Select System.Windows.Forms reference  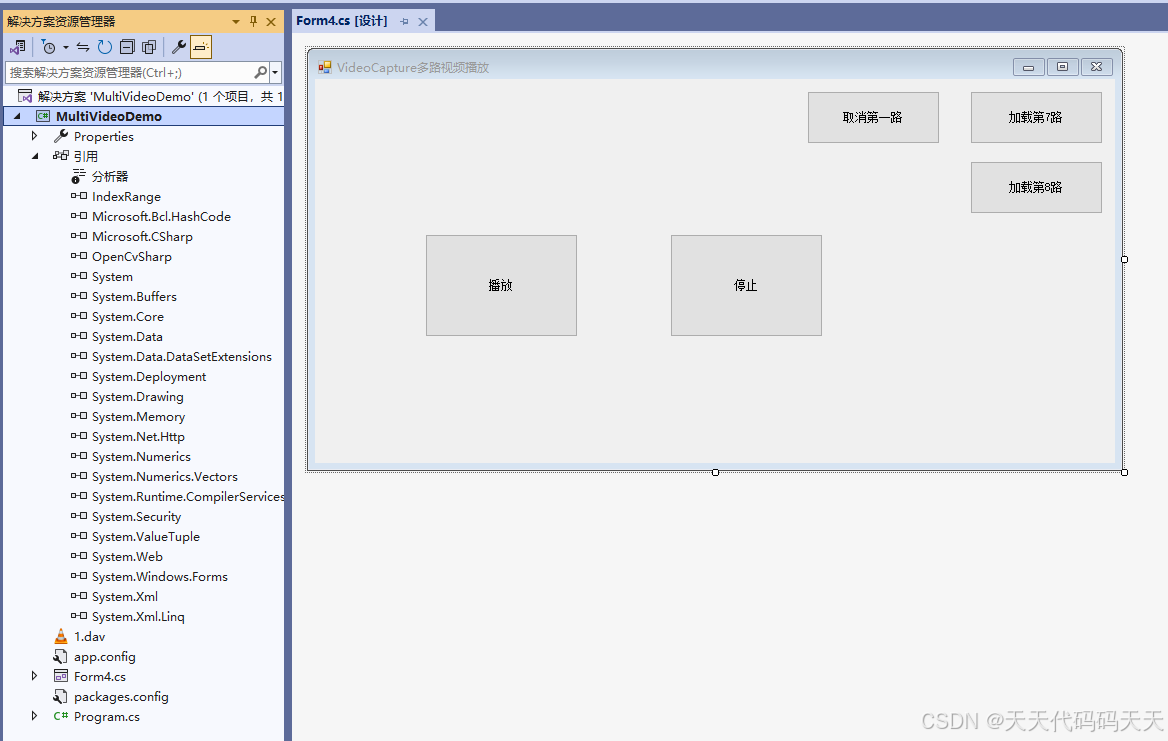(159, 577)
